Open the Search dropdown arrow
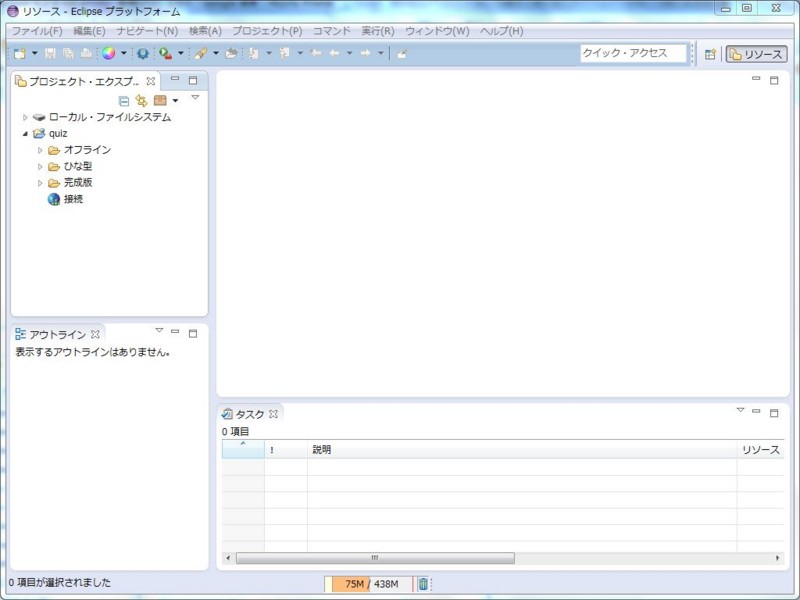Viewport: 800px width, 600px height. tap(216, 53)
